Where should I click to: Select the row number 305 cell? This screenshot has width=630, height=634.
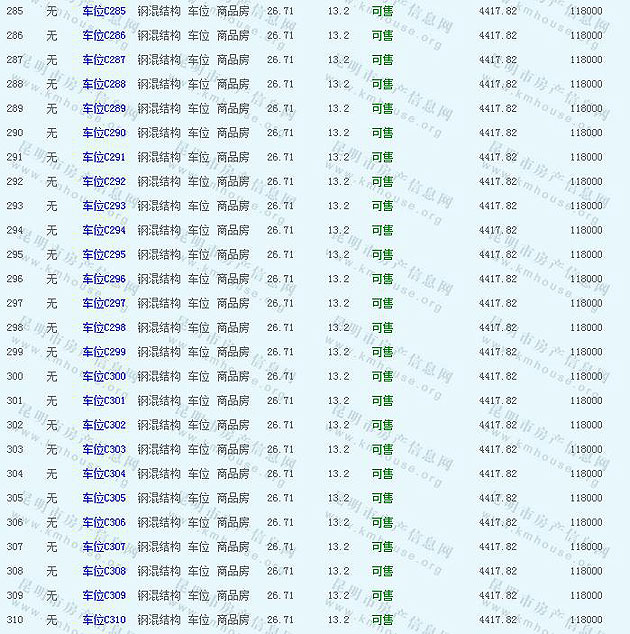coord(14,498)
